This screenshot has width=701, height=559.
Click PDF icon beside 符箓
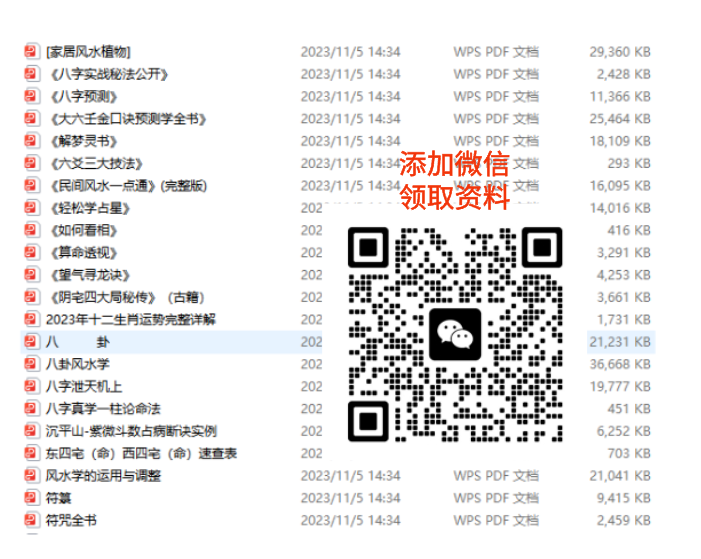coord(31,498)
